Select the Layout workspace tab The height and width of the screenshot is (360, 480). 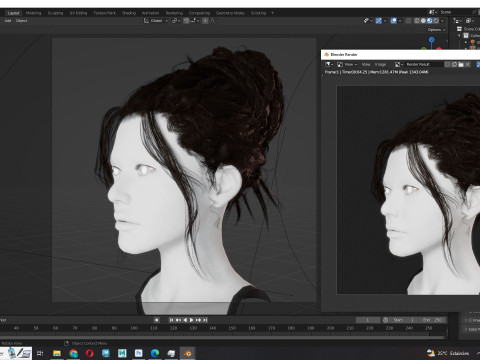click(13, 13)
